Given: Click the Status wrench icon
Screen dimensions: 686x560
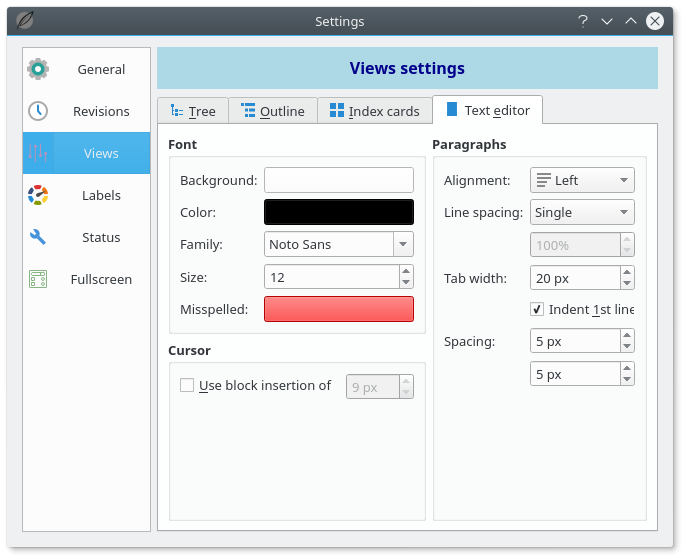Looking at the screenshot, I should coord(38,237).
